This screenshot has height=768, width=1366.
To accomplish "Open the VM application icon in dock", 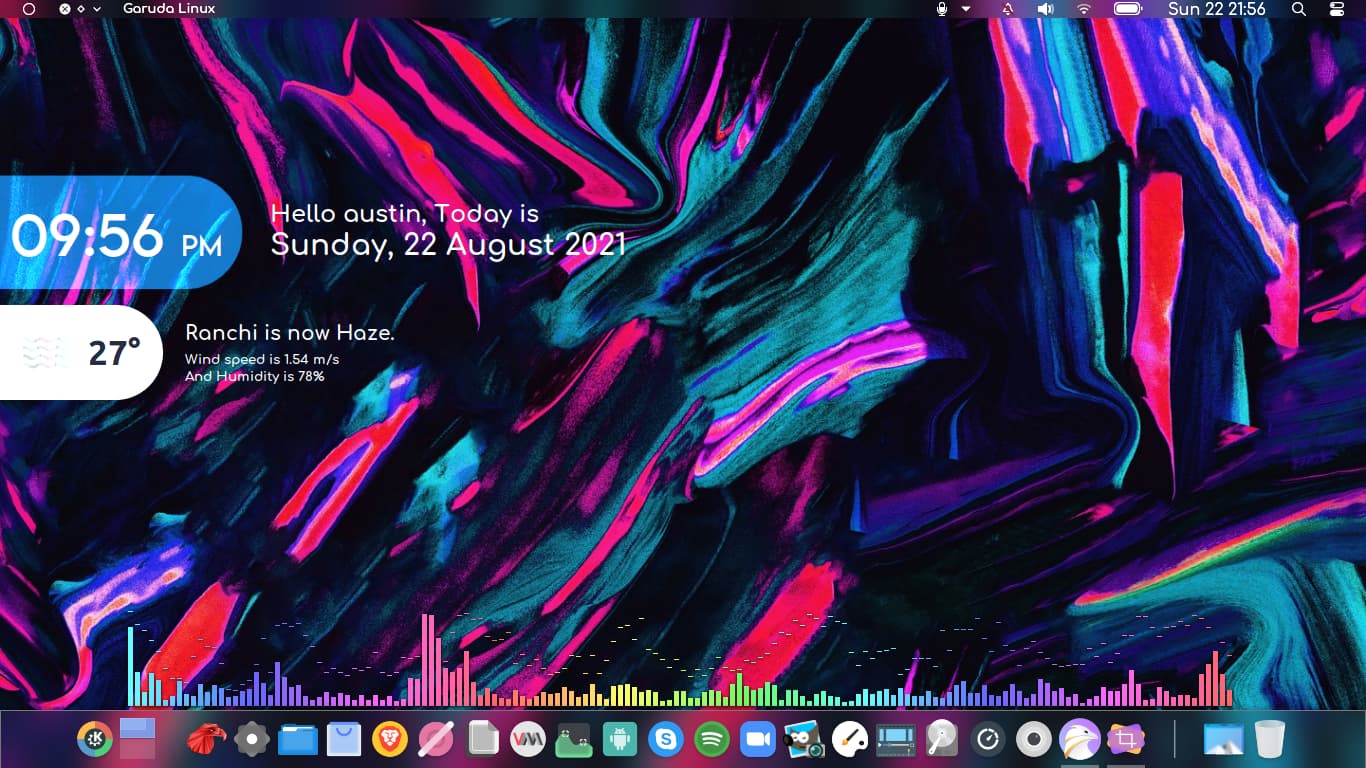I will tap(528, 740).
